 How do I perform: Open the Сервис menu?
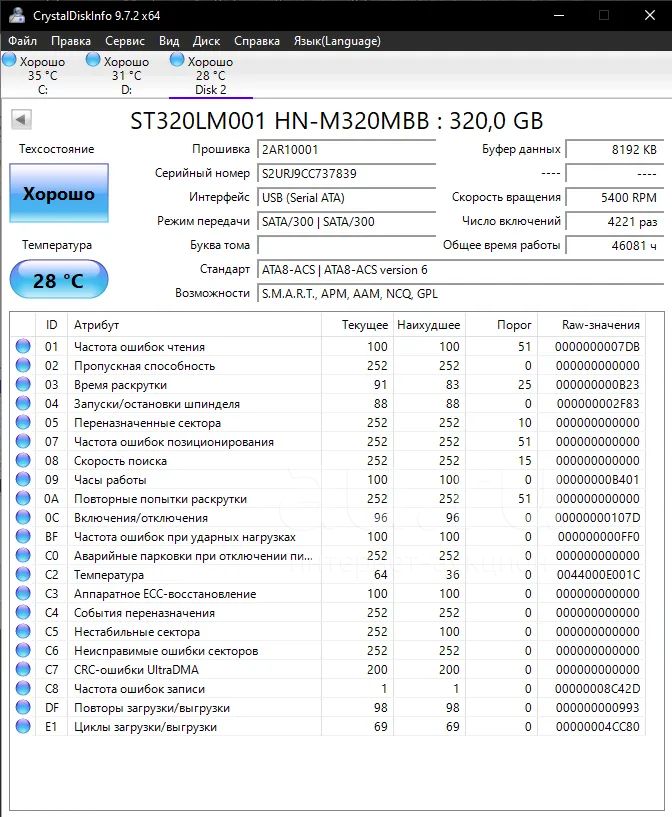point(125,41)
